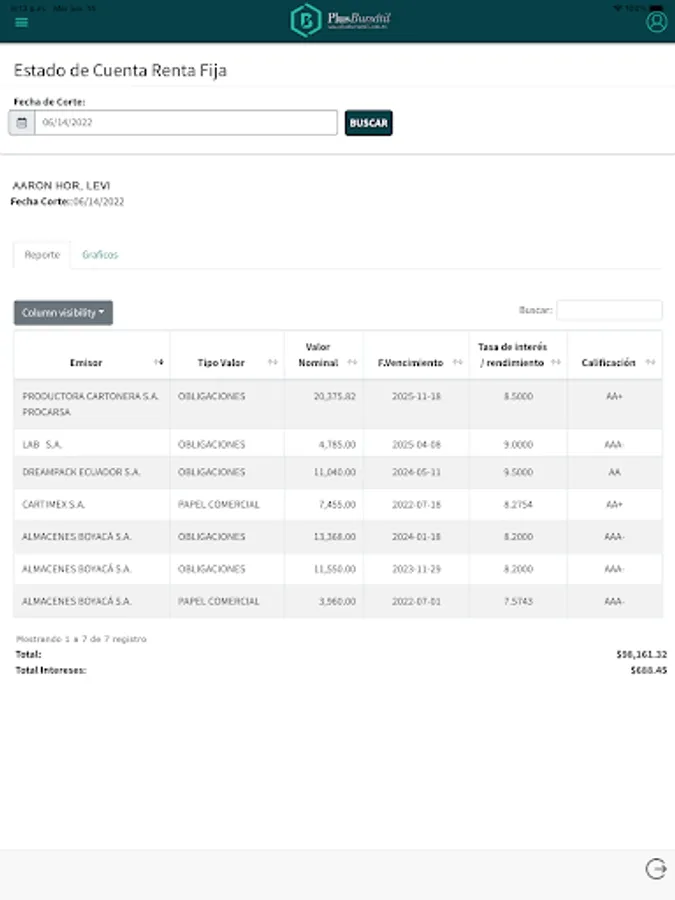Click the 9.5000 interest rate
675x900 pixels.
pyautogui.click(x=518, y=472)
